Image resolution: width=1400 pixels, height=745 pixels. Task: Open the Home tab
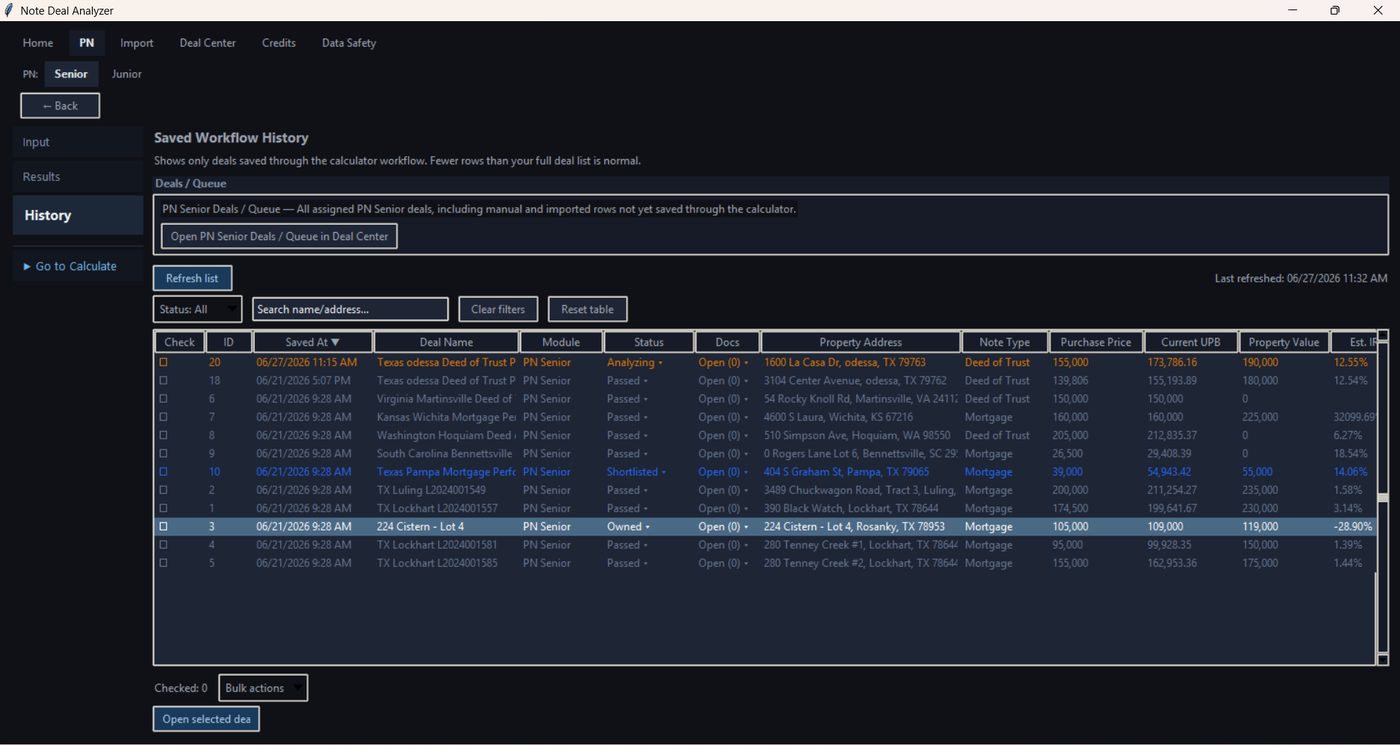[38, 43]
